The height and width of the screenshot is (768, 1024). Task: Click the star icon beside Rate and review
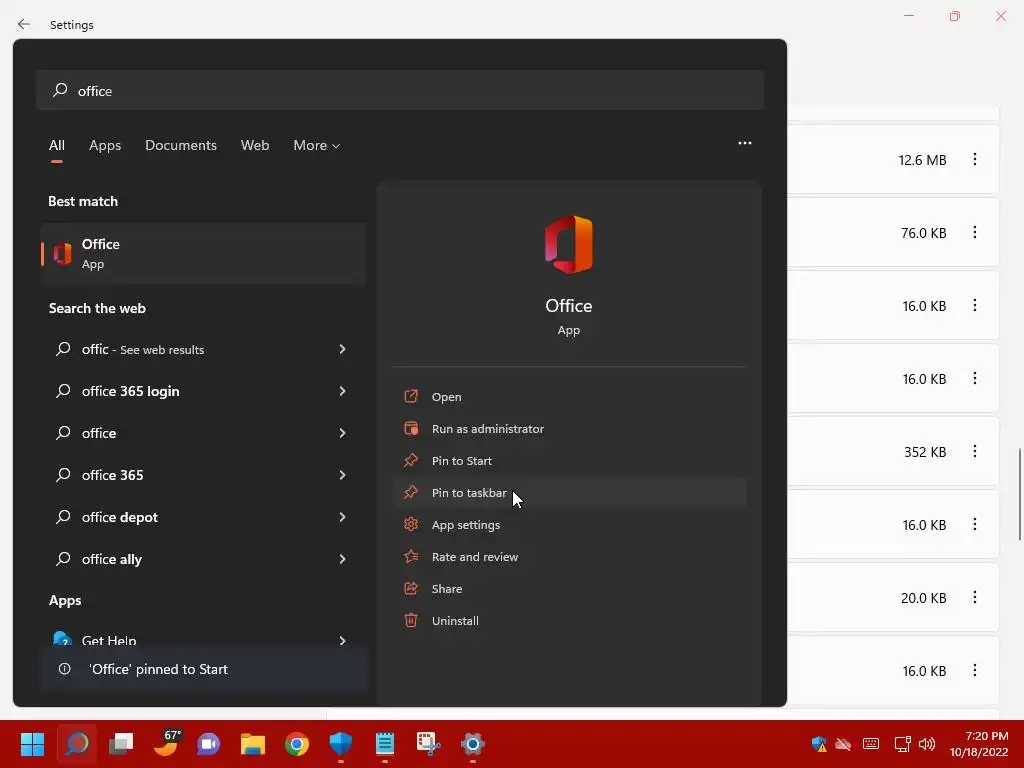tap(411, 556)
